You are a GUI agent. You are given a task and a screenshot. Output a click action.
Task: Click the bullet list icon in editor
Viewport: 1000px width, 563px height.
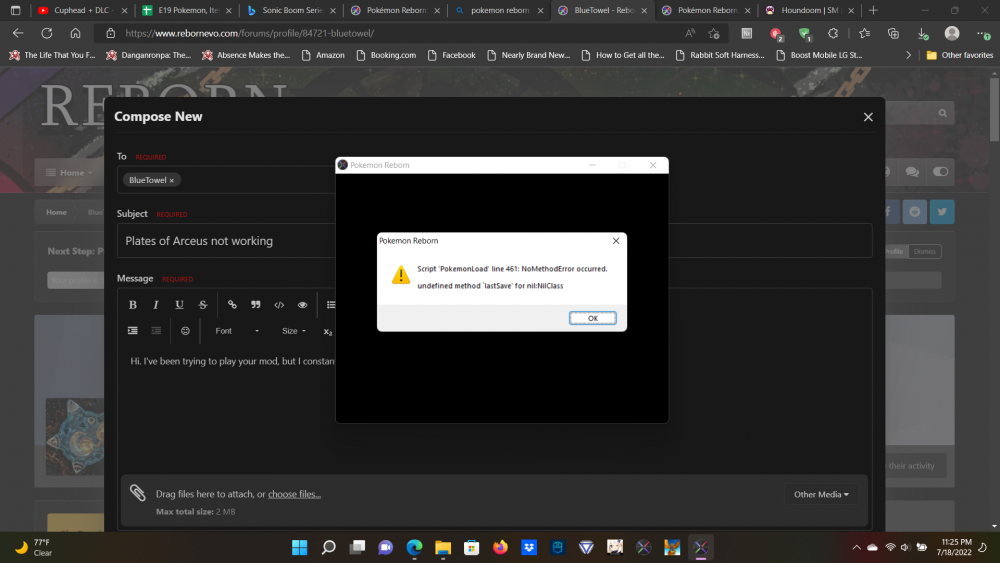(x=330, y=305)
